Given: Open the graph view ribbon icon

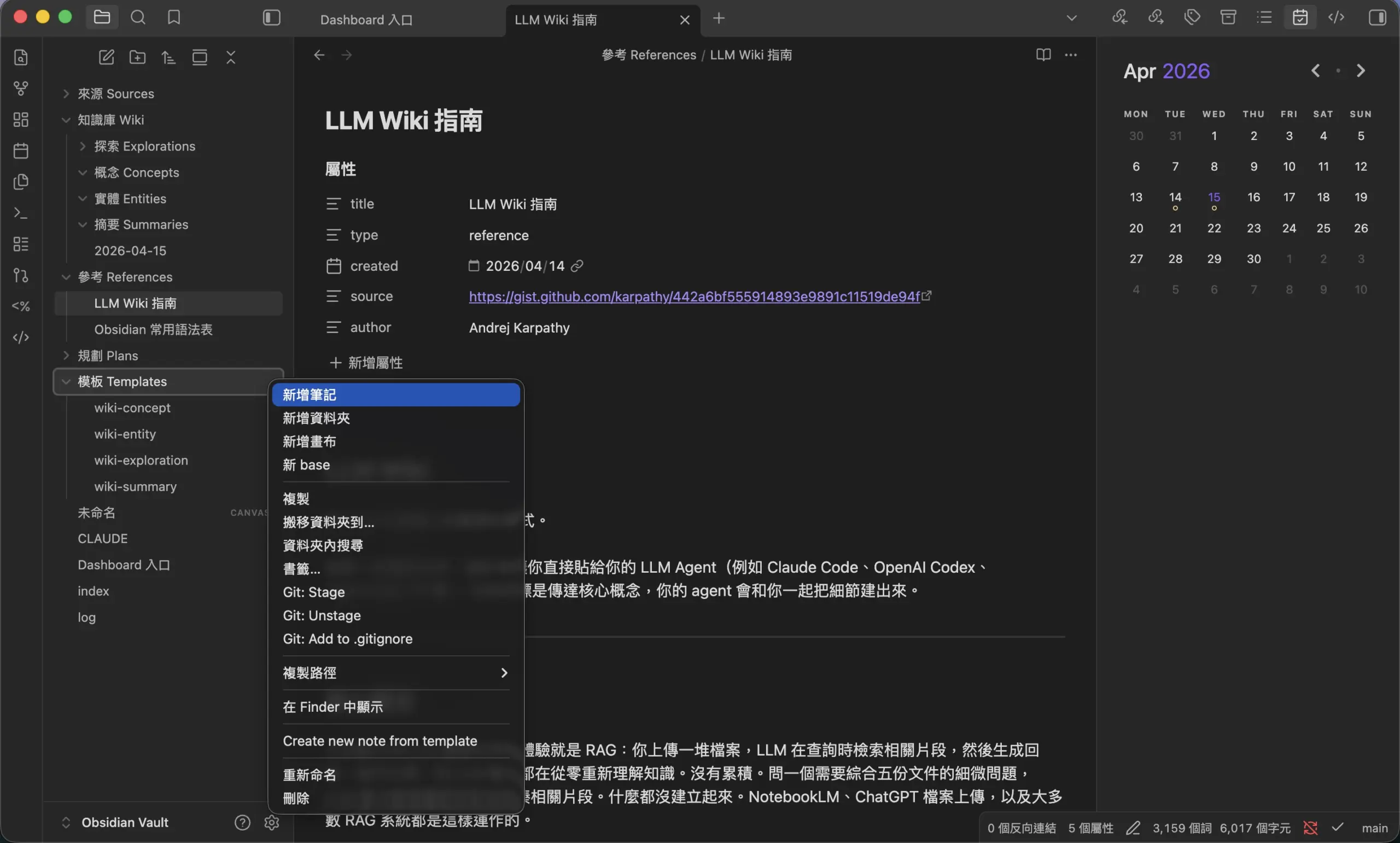Looking at the screenshot, I should point(21,89).
